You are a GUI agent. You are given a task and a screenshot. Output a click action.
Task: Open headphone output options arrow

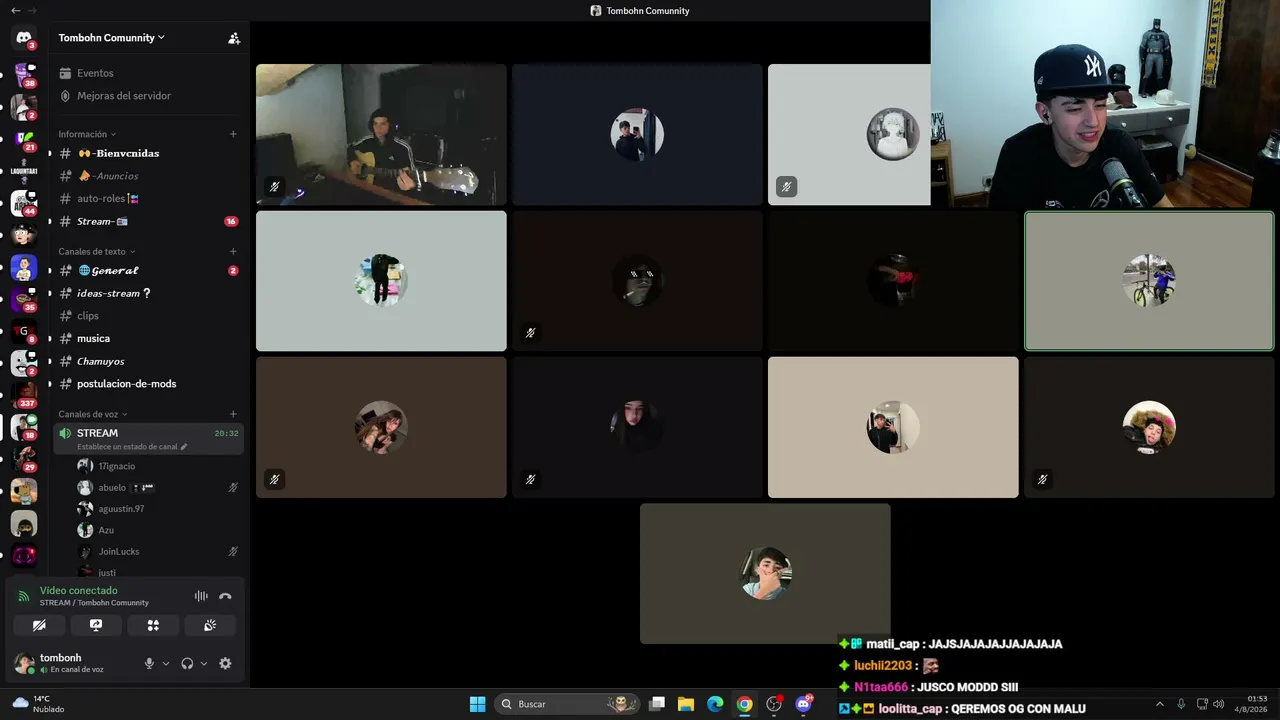204,663
